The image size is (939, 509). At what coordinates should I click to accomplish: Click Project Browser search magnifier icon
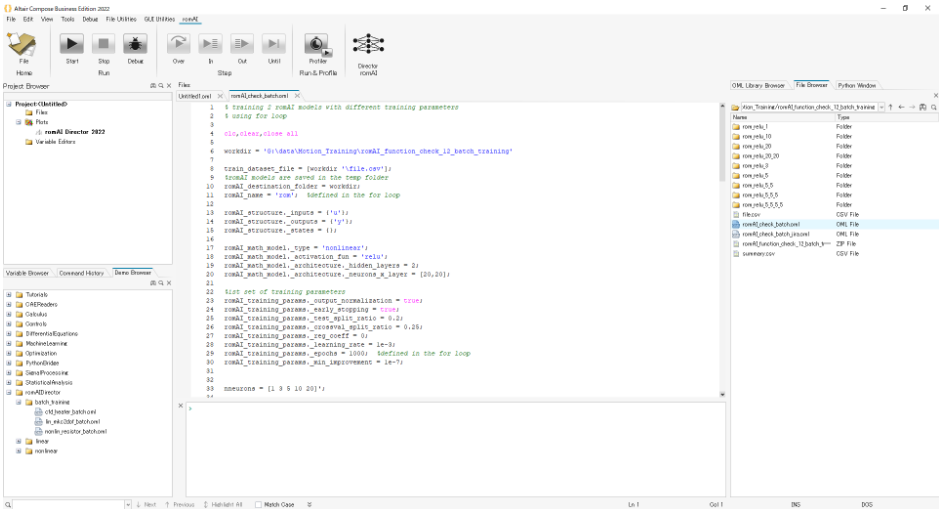click(161, 86)
